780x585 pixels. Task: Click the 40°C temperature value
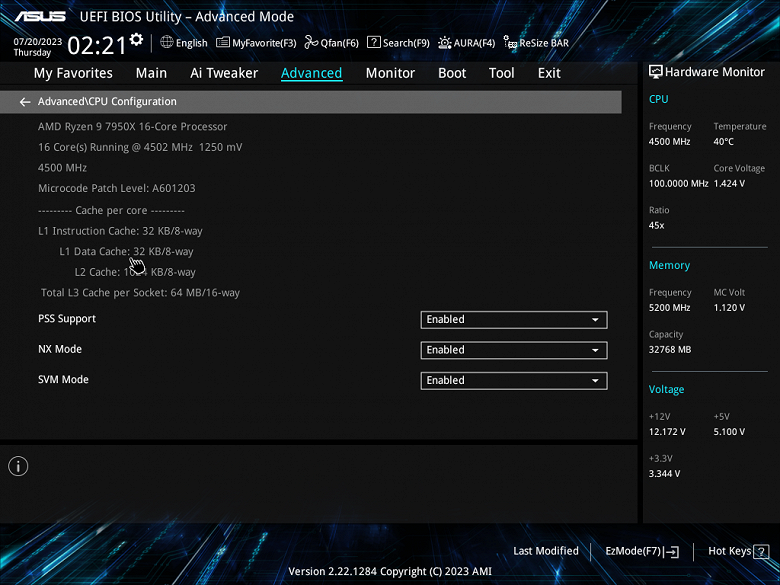point(723,142)
